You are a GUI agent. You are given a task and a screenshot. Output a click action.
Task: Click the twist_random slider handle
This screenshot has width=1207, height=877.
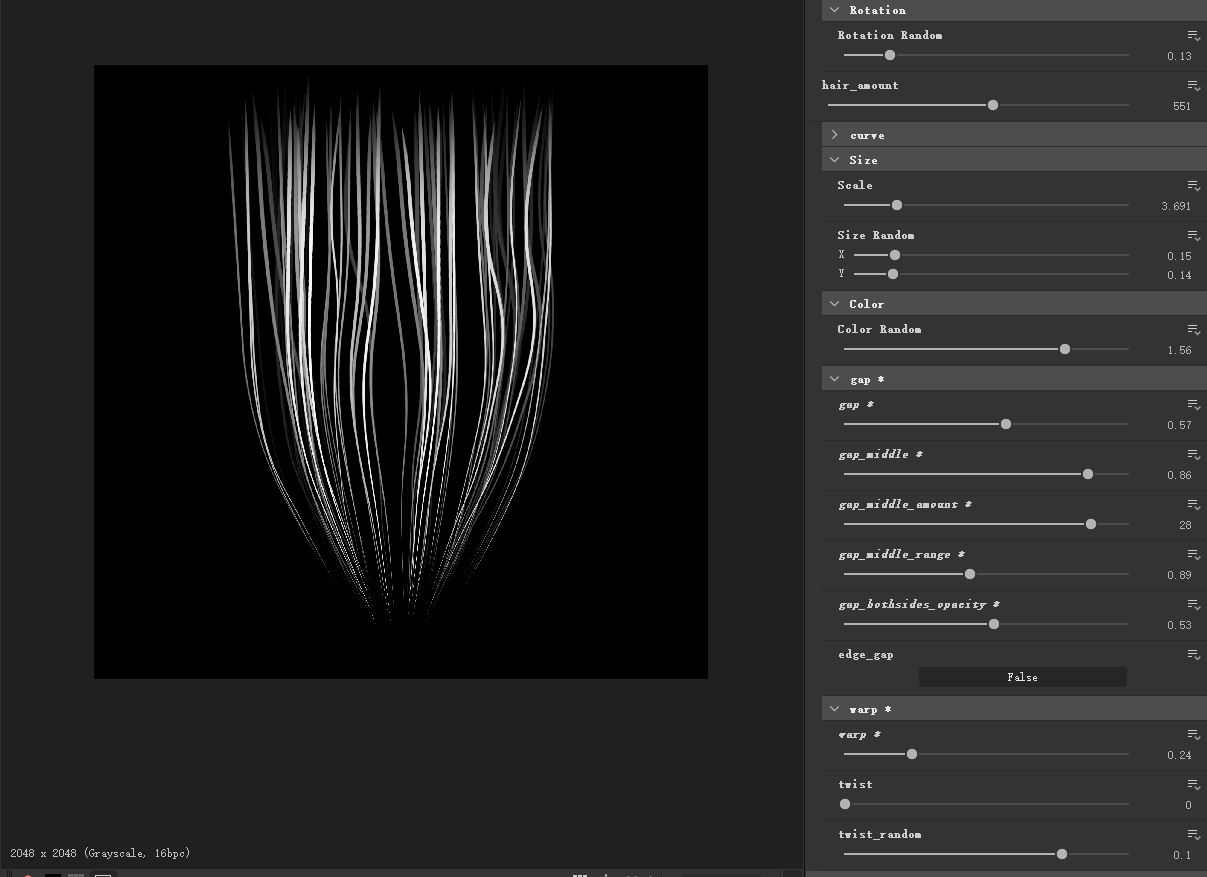coord(1062,854)
